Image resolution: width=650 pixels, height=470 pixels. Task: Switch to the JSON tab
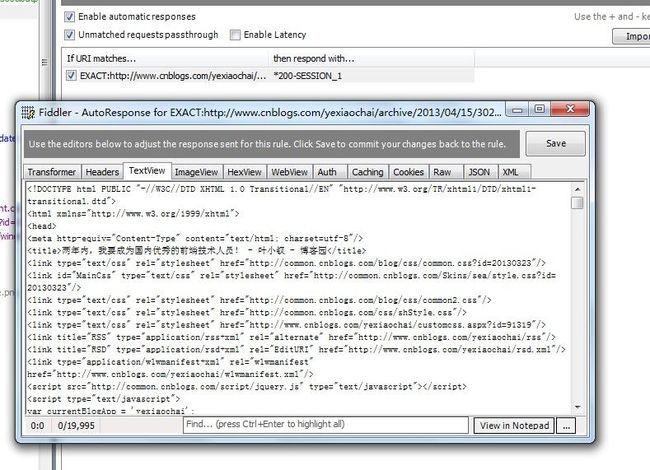point(479,172)
